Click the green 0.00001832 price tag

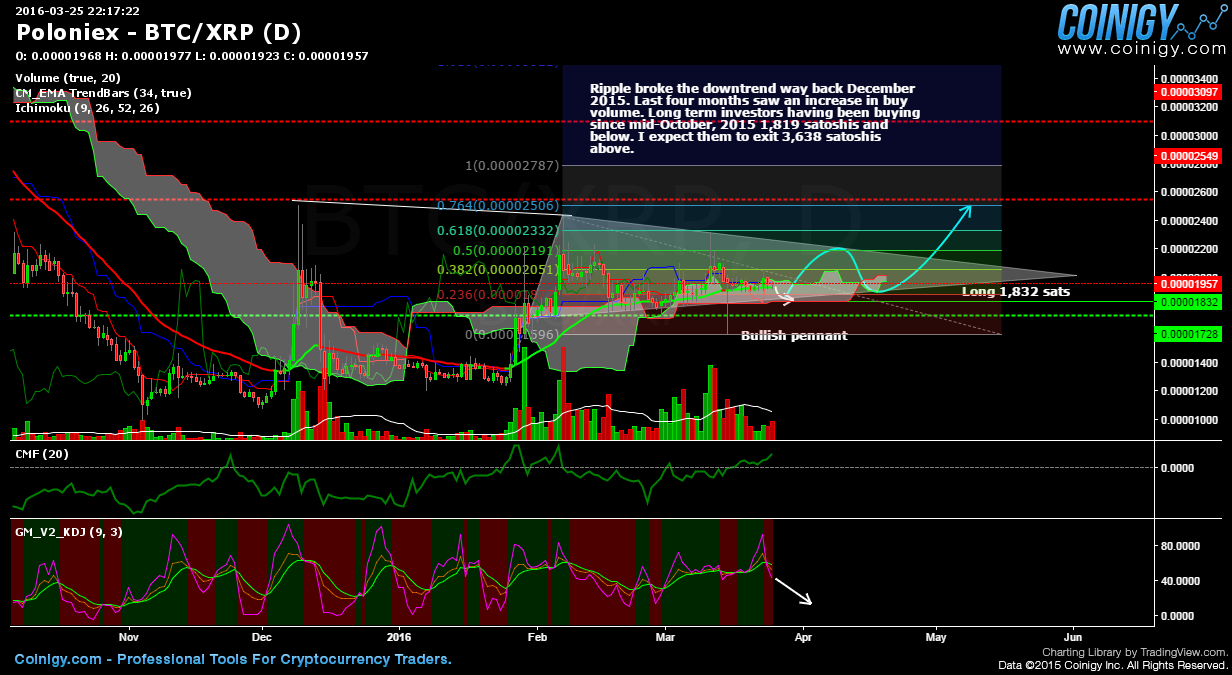[1187, 301]
